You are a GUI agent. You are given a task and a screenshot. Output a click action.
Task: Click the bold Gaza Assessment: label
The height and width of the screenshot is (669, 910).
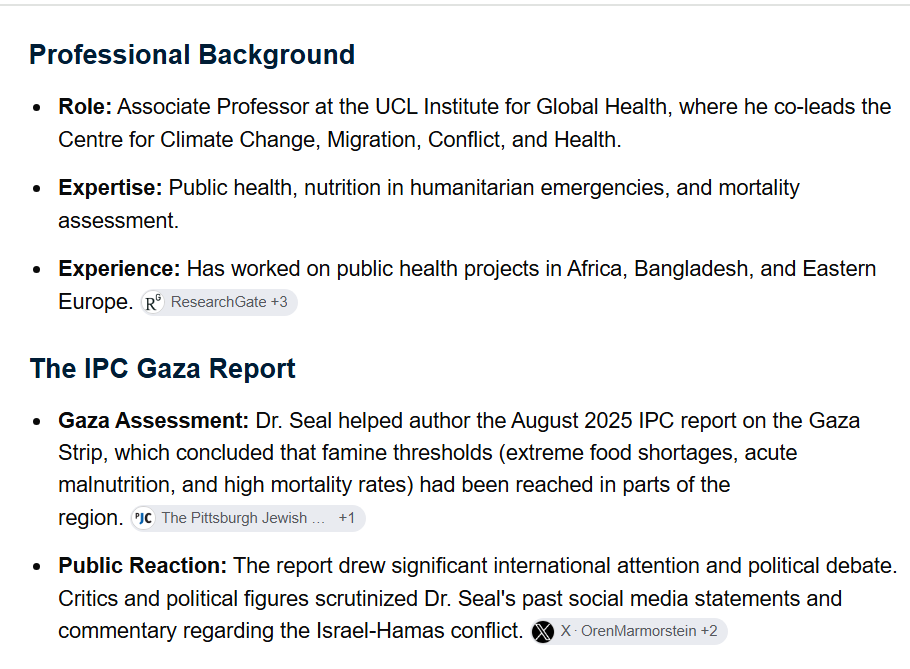153,421
